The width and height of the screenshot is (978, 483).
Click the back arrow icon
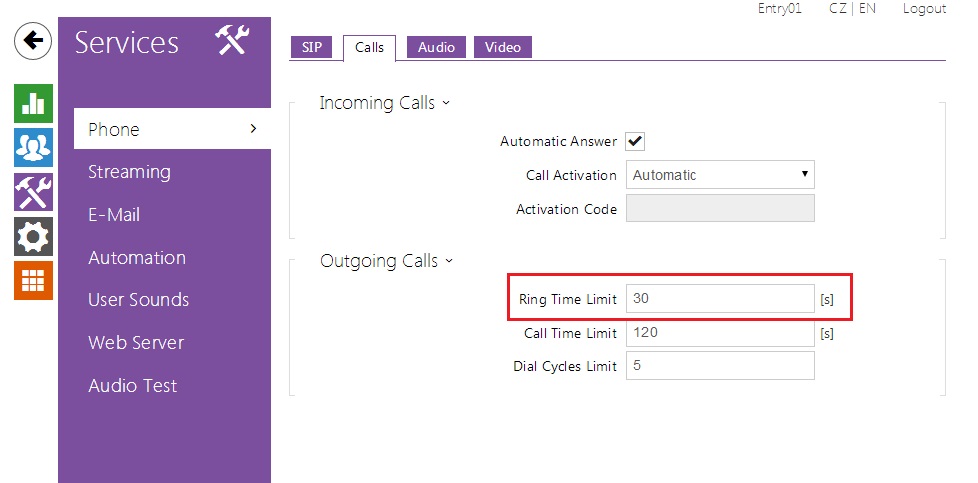click(33, 41)
